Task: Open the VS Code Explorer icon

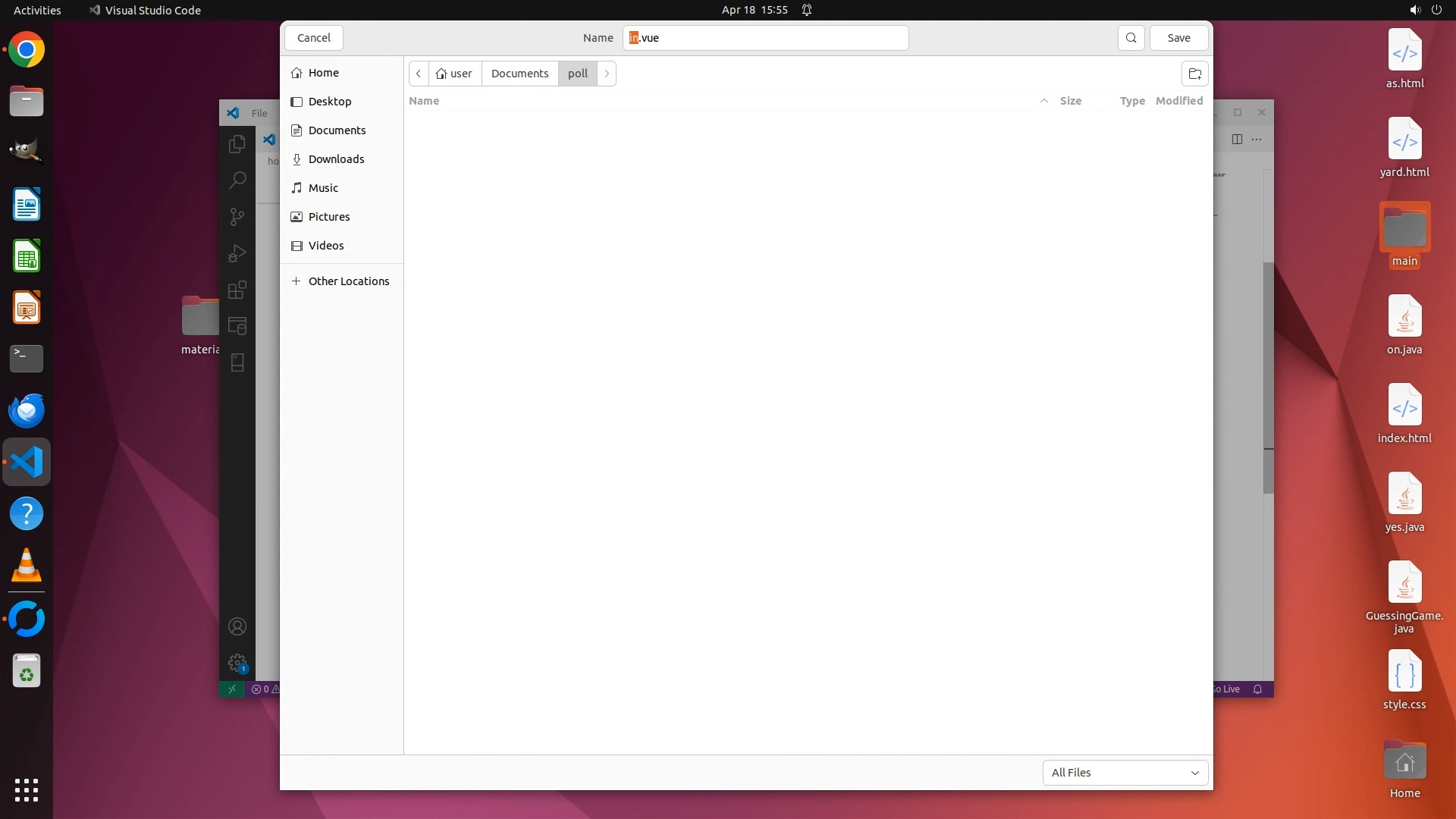Action: 237,143
